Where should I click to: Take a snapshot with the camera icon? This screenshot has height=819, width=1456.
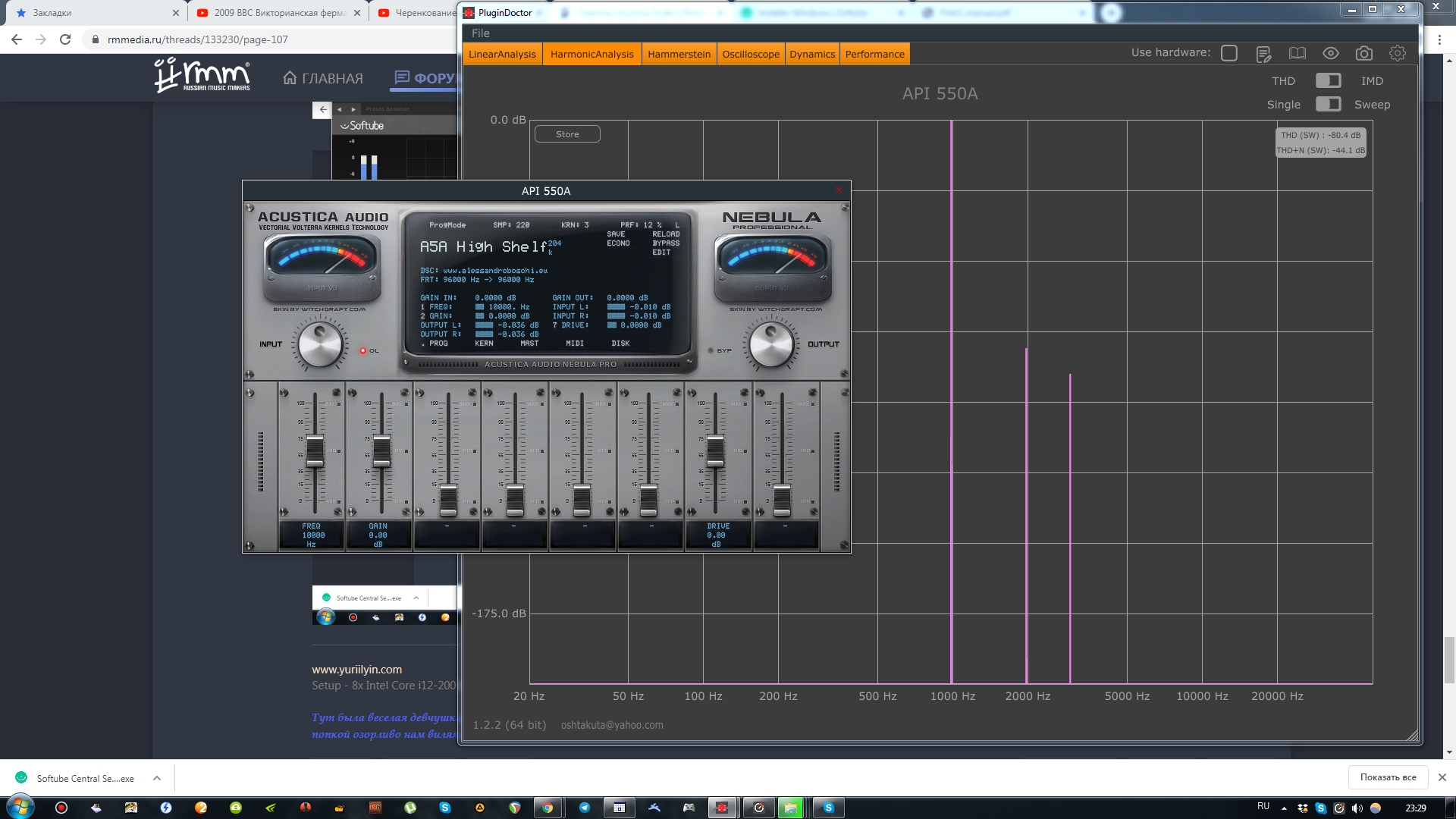1364,53
